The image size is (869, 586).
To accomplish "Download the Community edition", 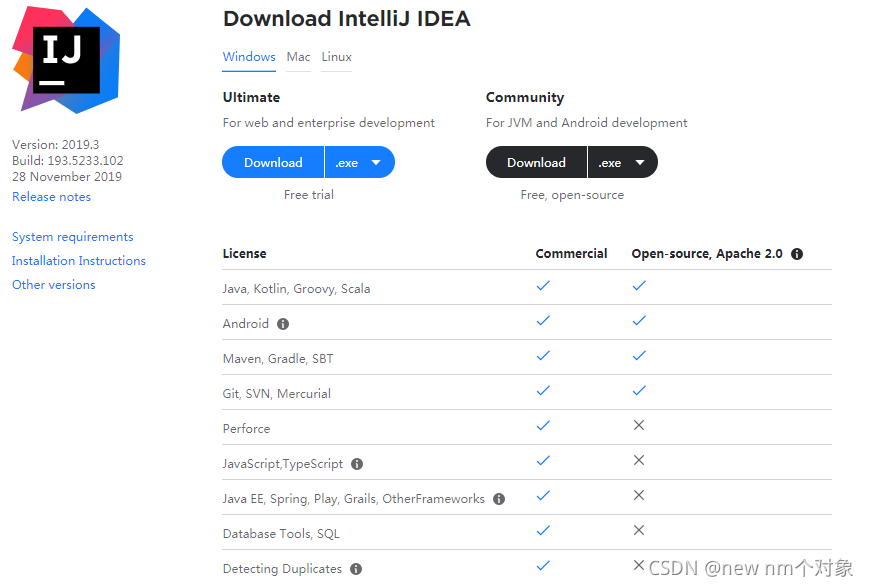I will 536,162.
